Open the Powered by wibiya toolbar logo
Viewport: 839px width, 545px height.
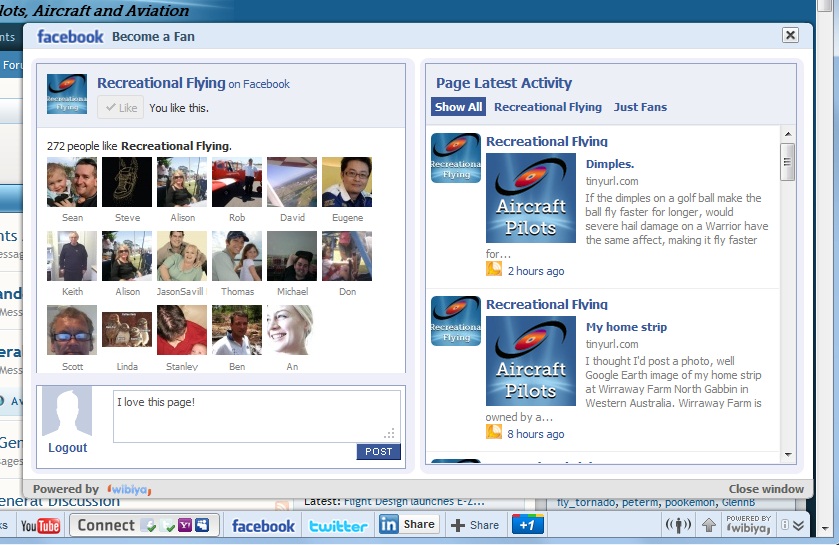[749, 525]
